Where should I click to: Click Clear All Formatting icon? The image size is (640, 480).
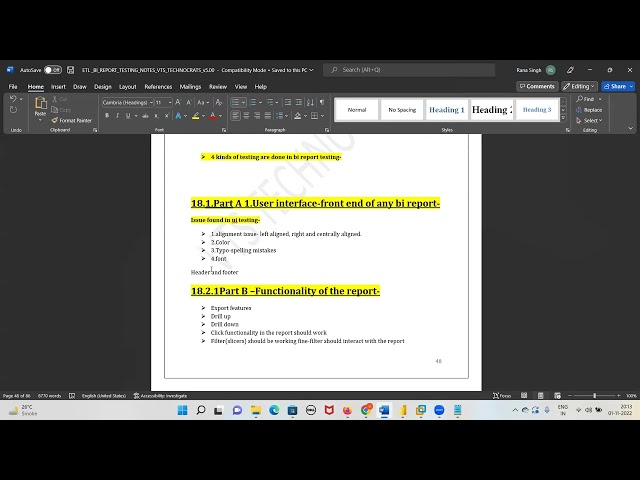219,102
